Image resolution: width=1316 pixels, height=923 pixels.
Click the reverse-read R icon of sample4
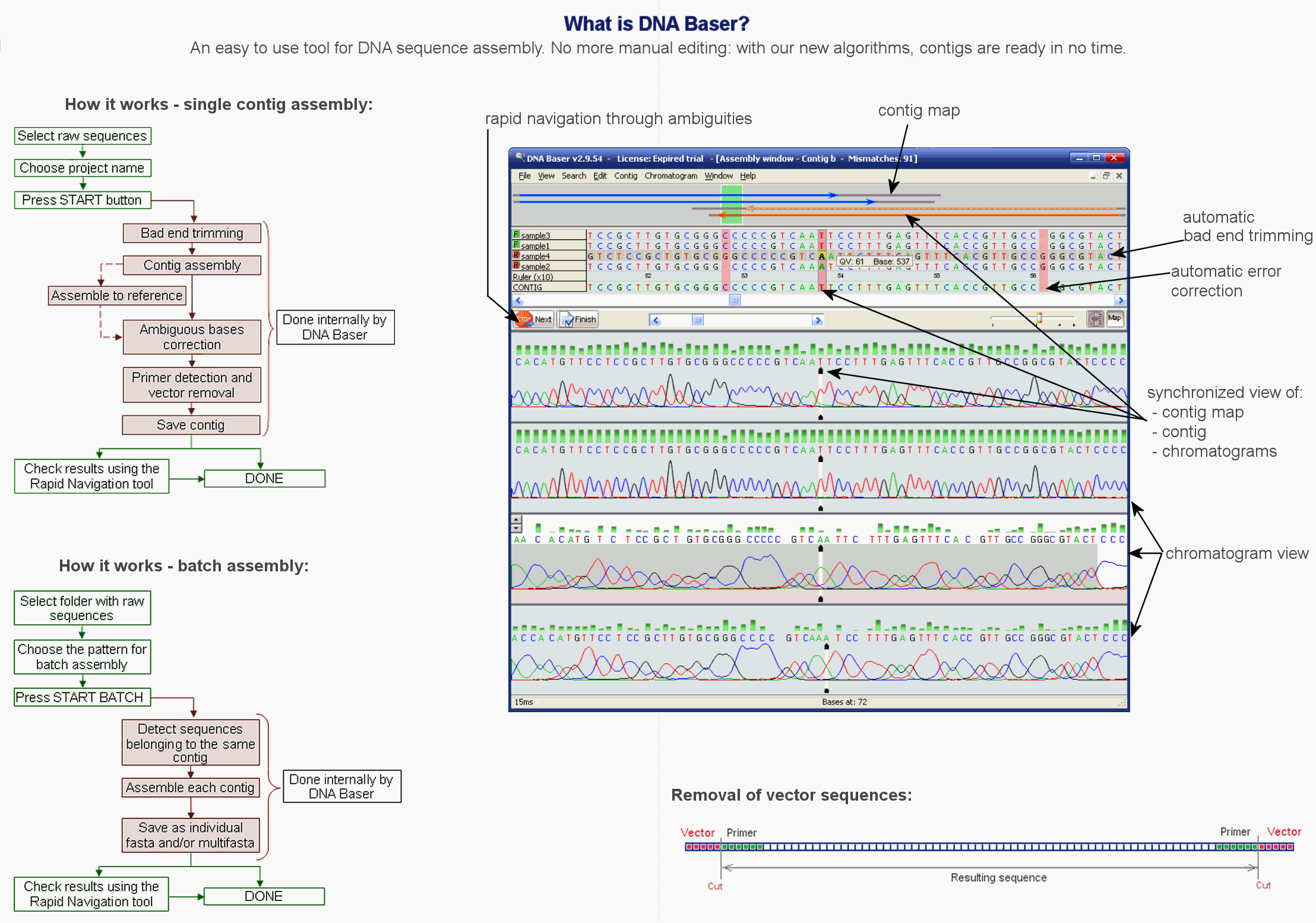(516, 255)
